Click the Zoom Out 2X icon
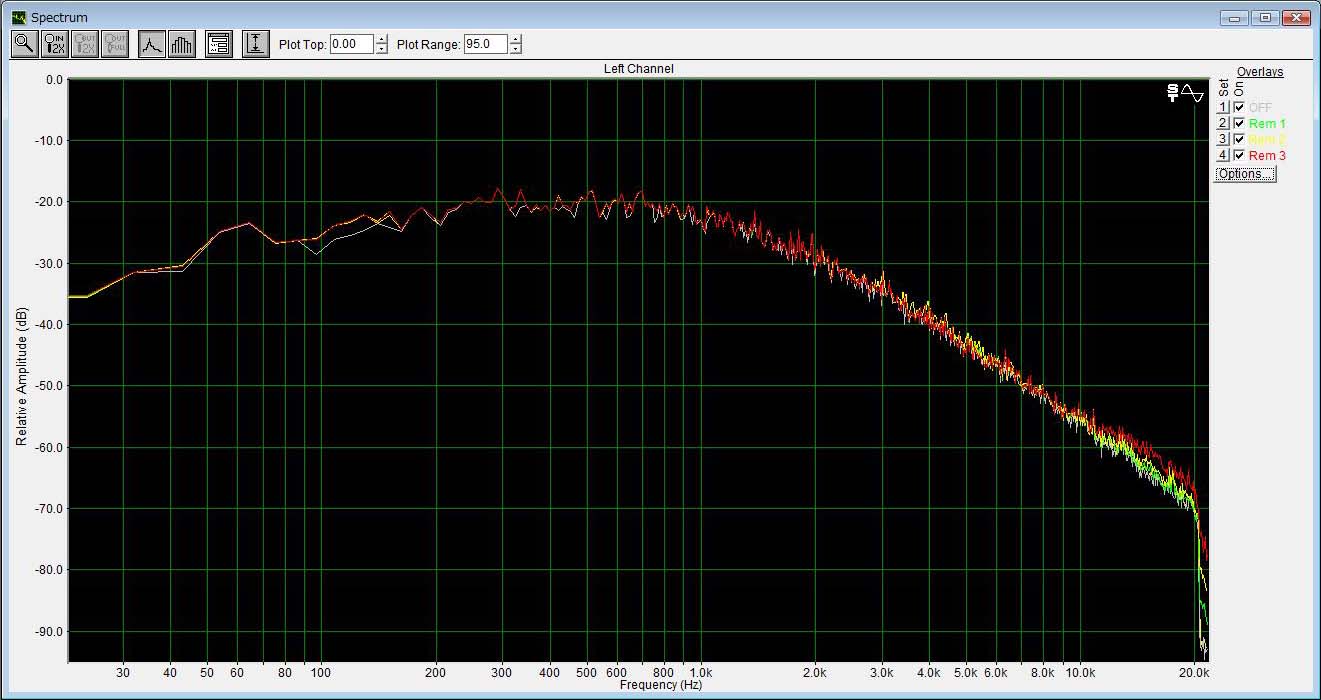The height and width of the screenshot is (700, 1321). click(x=85, y=44)
